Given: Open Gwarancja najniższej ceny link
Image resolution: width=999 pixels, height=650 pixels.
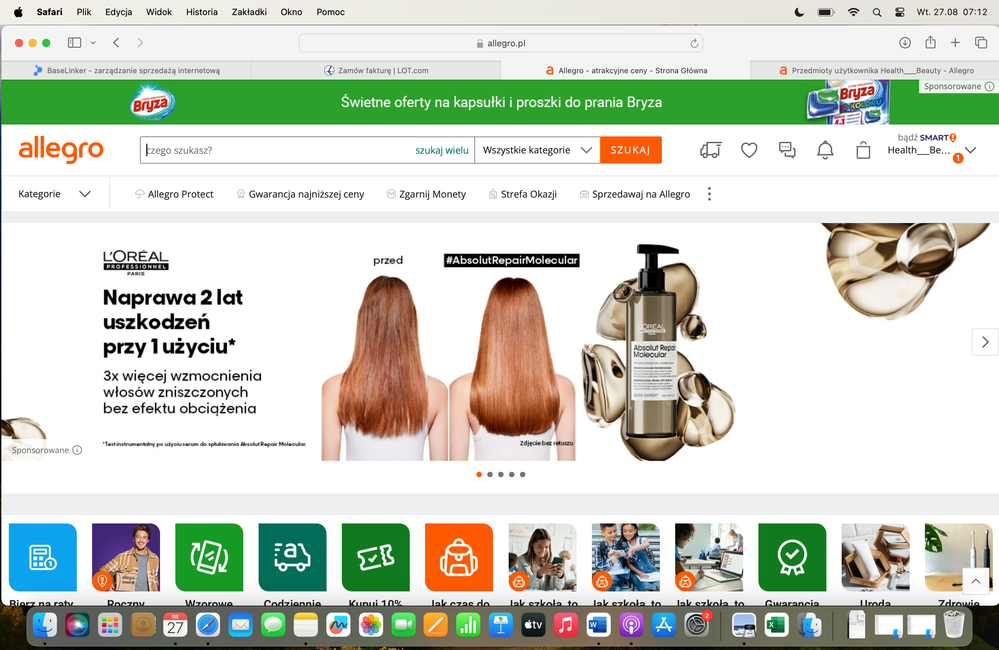Looking at the screenshot, I should pyautogui.click(x=300, y=194).
